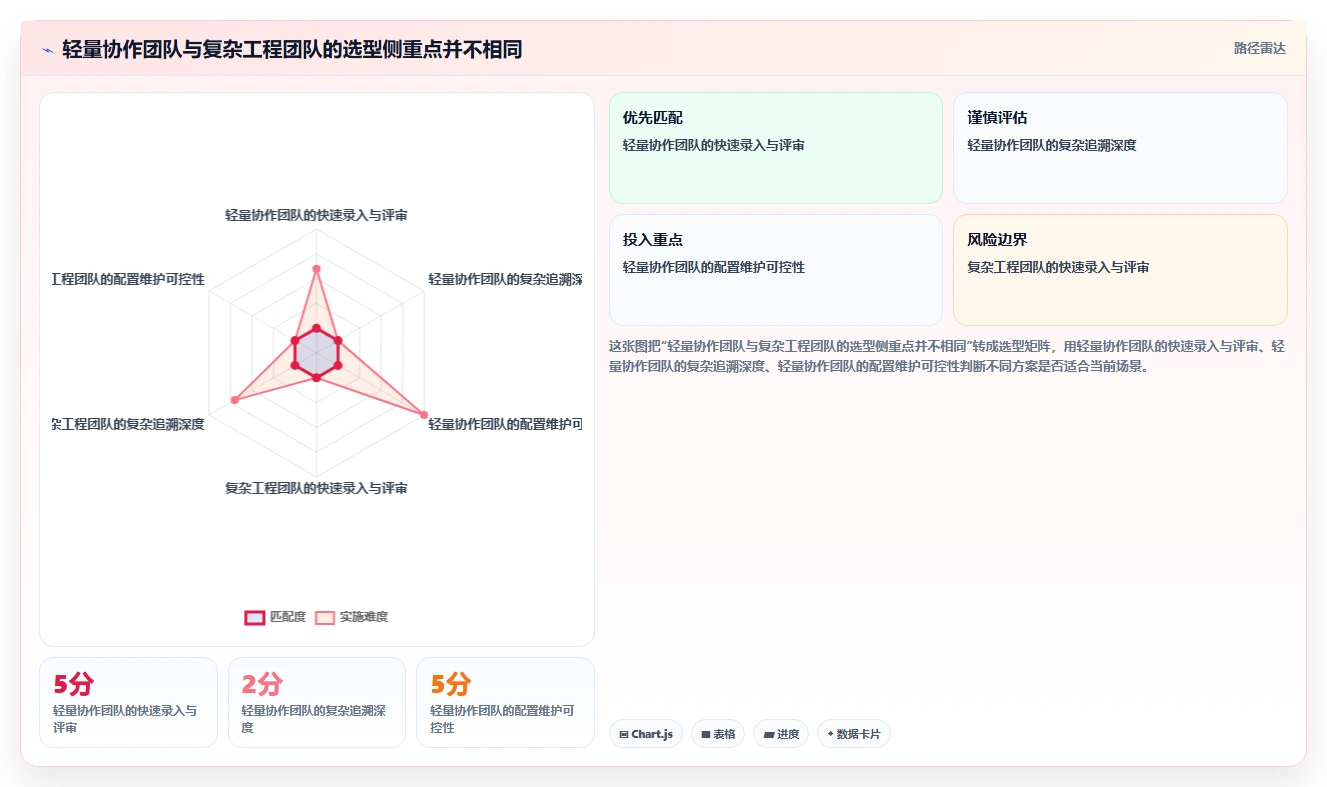Click the 路径雷达 label in the header
The height and width of the screenshot is (787, 1327).
[x=1259, y=48]
